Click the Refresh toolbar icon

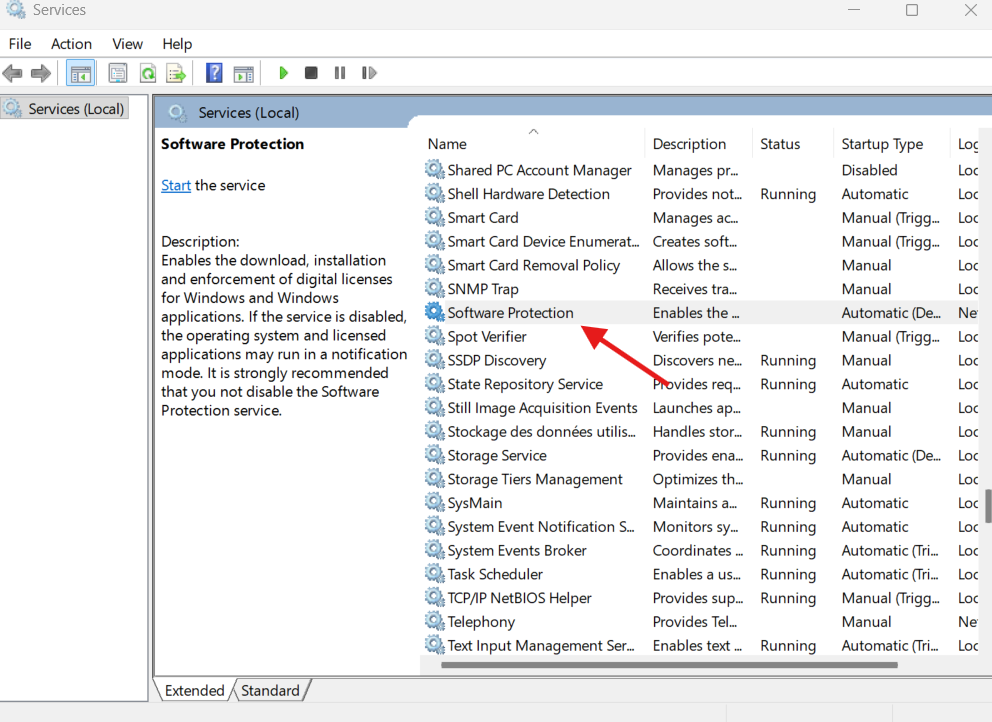[x=147, y=73]
